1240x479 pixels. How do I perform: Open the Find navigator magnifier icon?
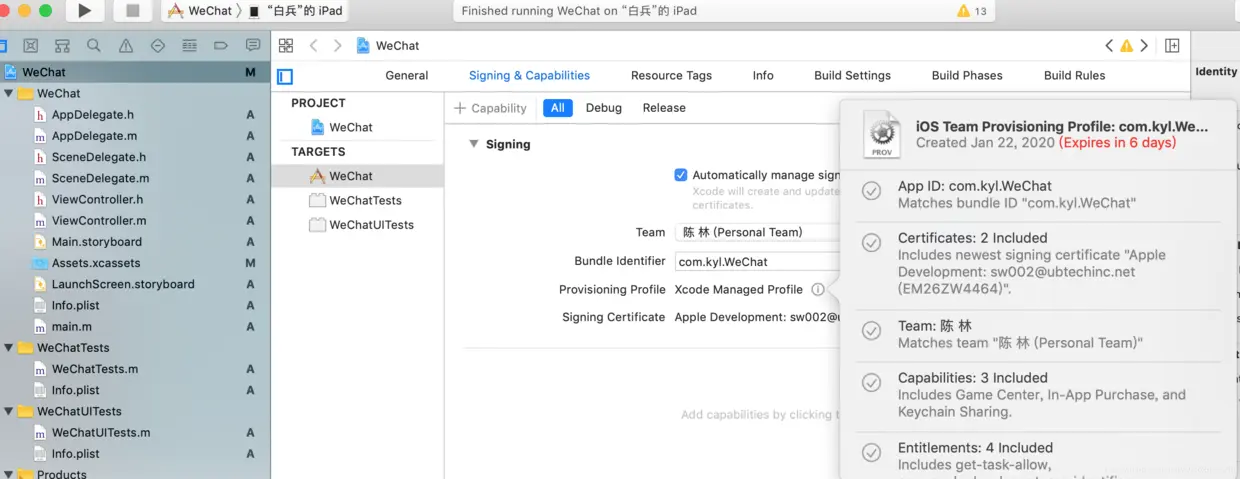(94, 46)
